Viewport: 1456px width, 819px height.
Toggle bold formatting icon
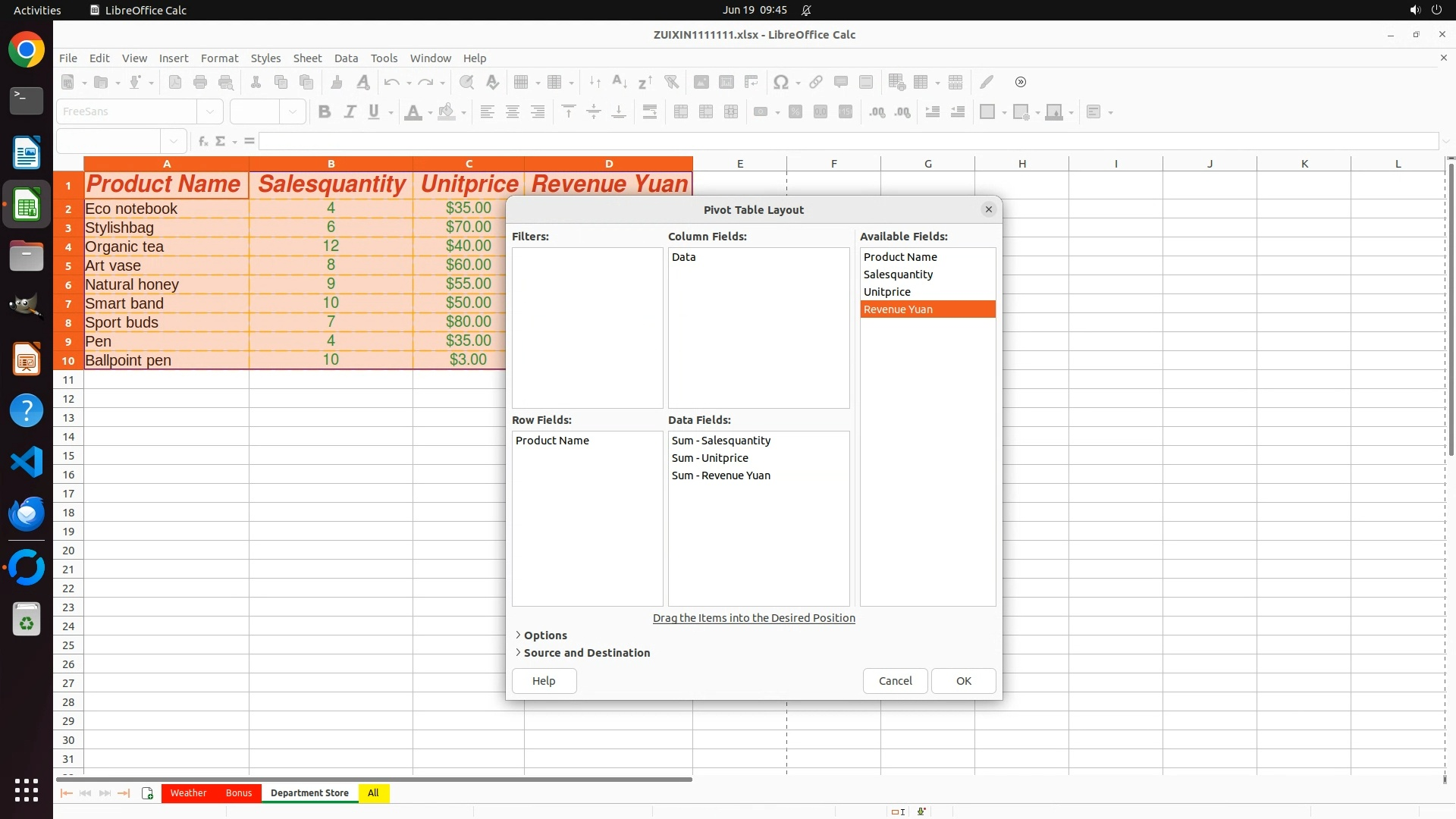coord(325,112)
